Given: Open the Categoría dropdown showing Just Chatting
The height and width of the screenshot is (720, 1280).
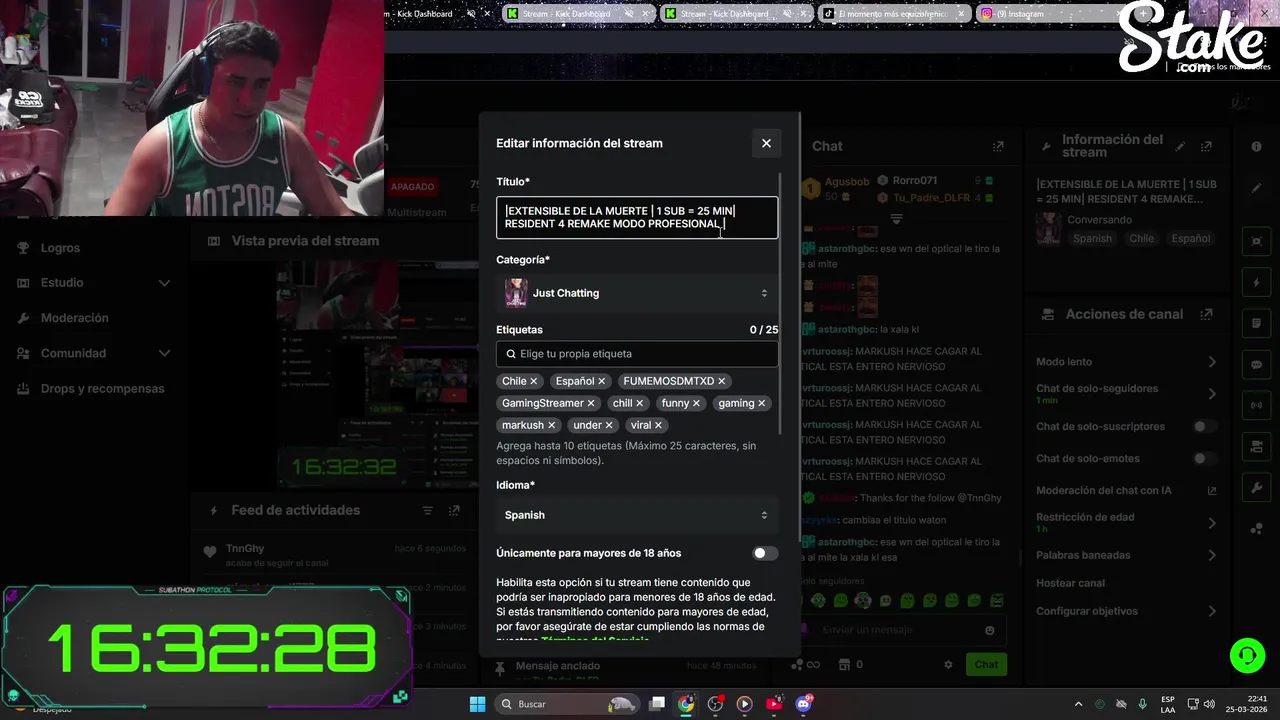Looking at the screenshot, I should (x=637, y=293).
